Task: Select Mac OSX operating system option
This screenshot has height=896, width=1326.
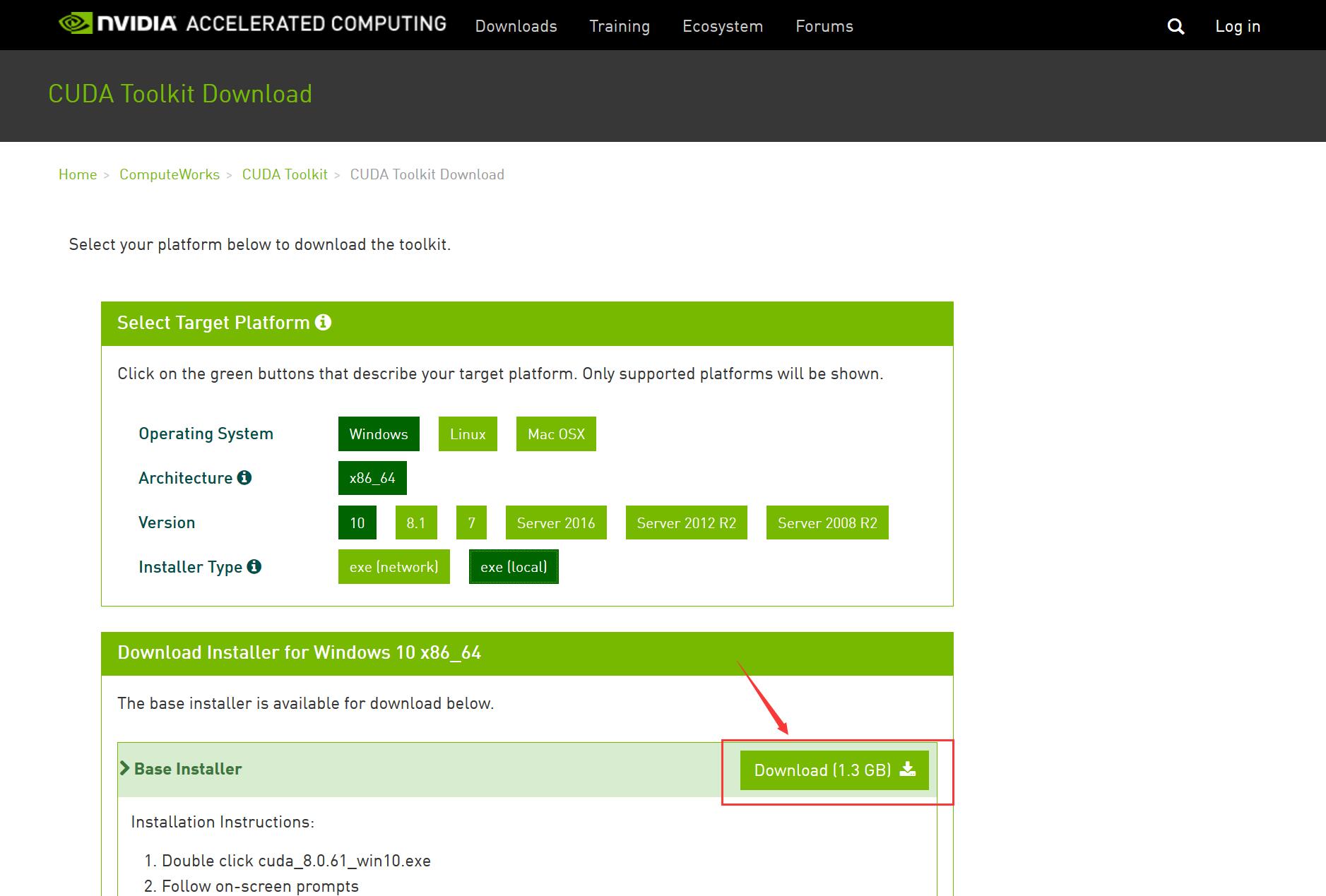Action: tap(556, 434)
